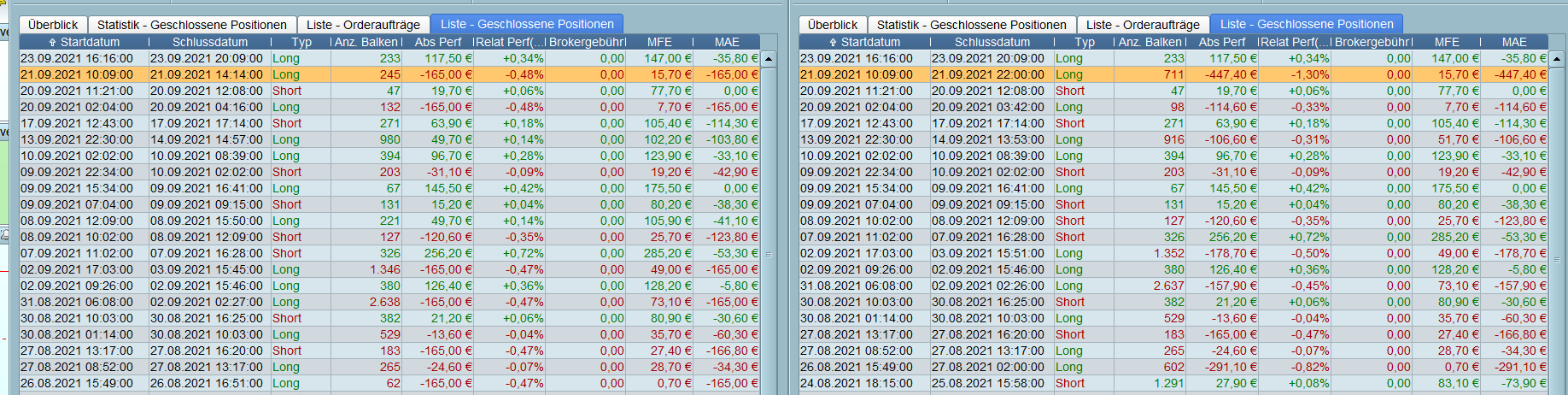Click Anz. Balken value 711 in right table
Viewport: 1568px width, 395px height.
click(1174, 74)
